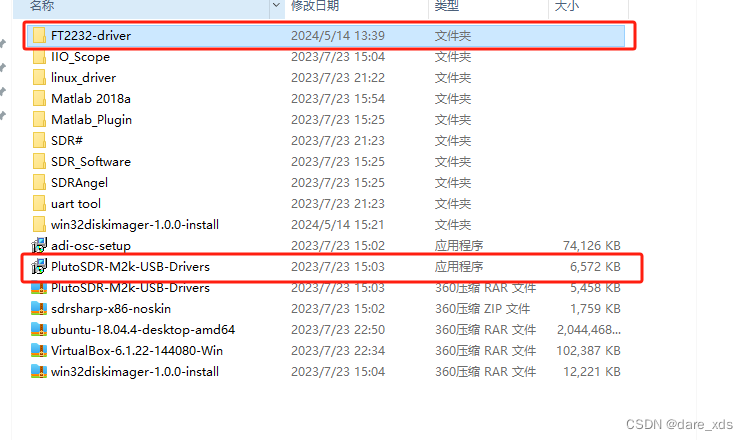Click the date 2023/7/23 22:50
Image resolution: width=748 pixels, height=440 pixels.
coord(338,330)
